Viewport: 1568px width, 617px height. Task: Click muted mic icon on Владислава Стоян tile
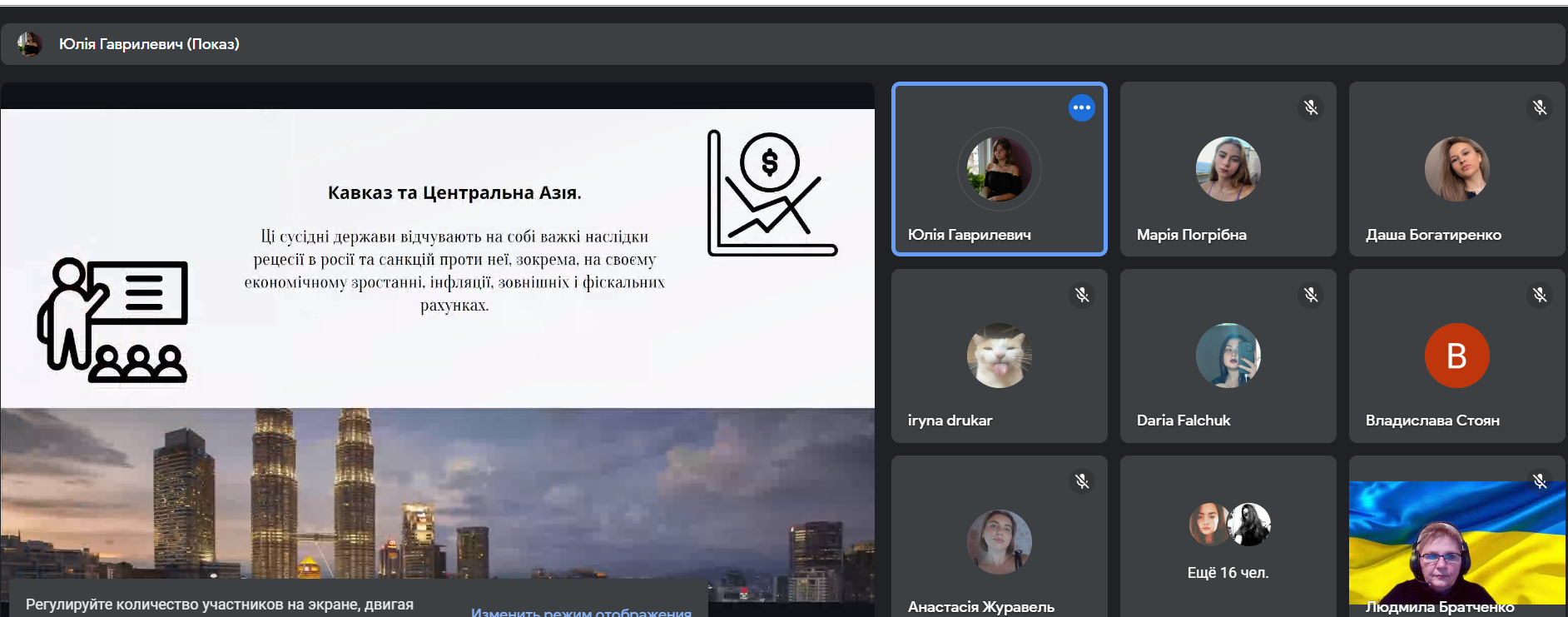pos(1540,295)
